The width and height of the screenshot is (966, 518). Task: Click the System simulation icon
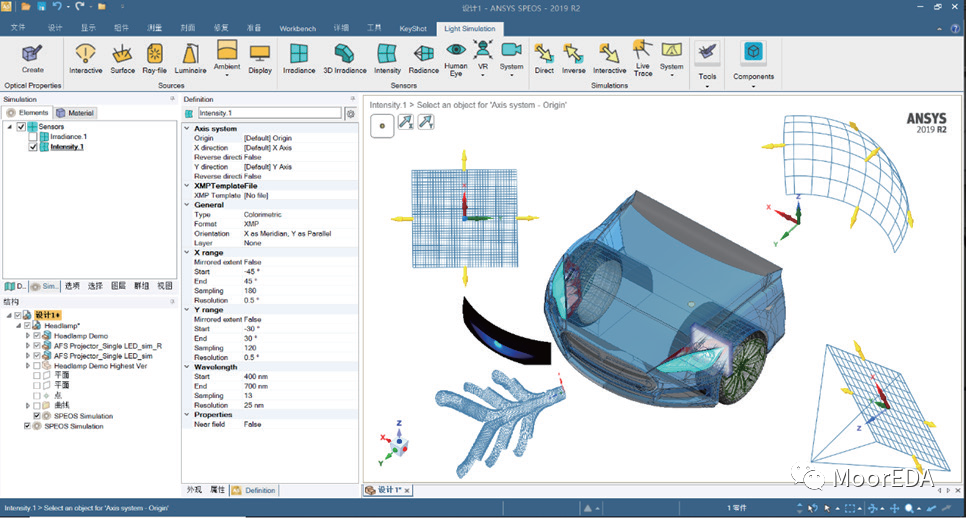(672, 50)
